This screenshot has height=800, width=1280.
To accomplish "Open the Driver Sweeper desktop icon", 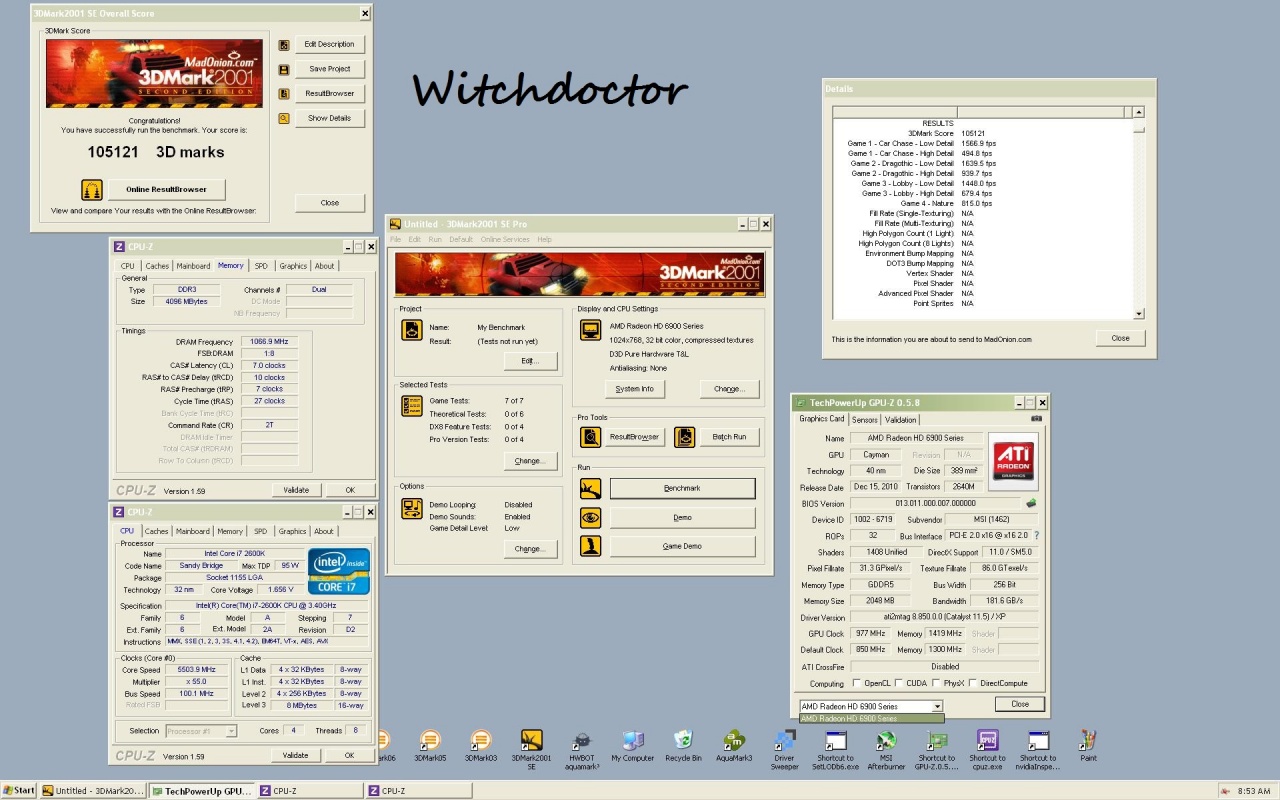I will click(784, 741).
